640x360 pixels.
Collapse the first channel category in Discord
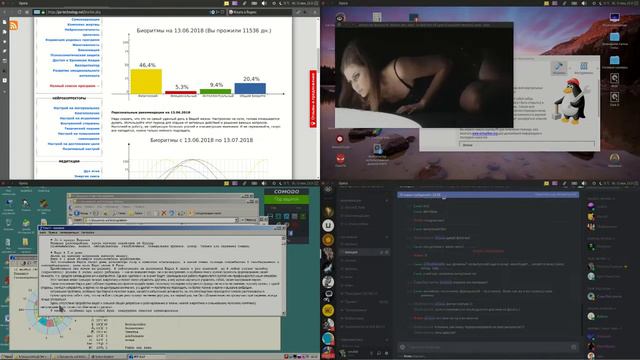coord(351,200)
